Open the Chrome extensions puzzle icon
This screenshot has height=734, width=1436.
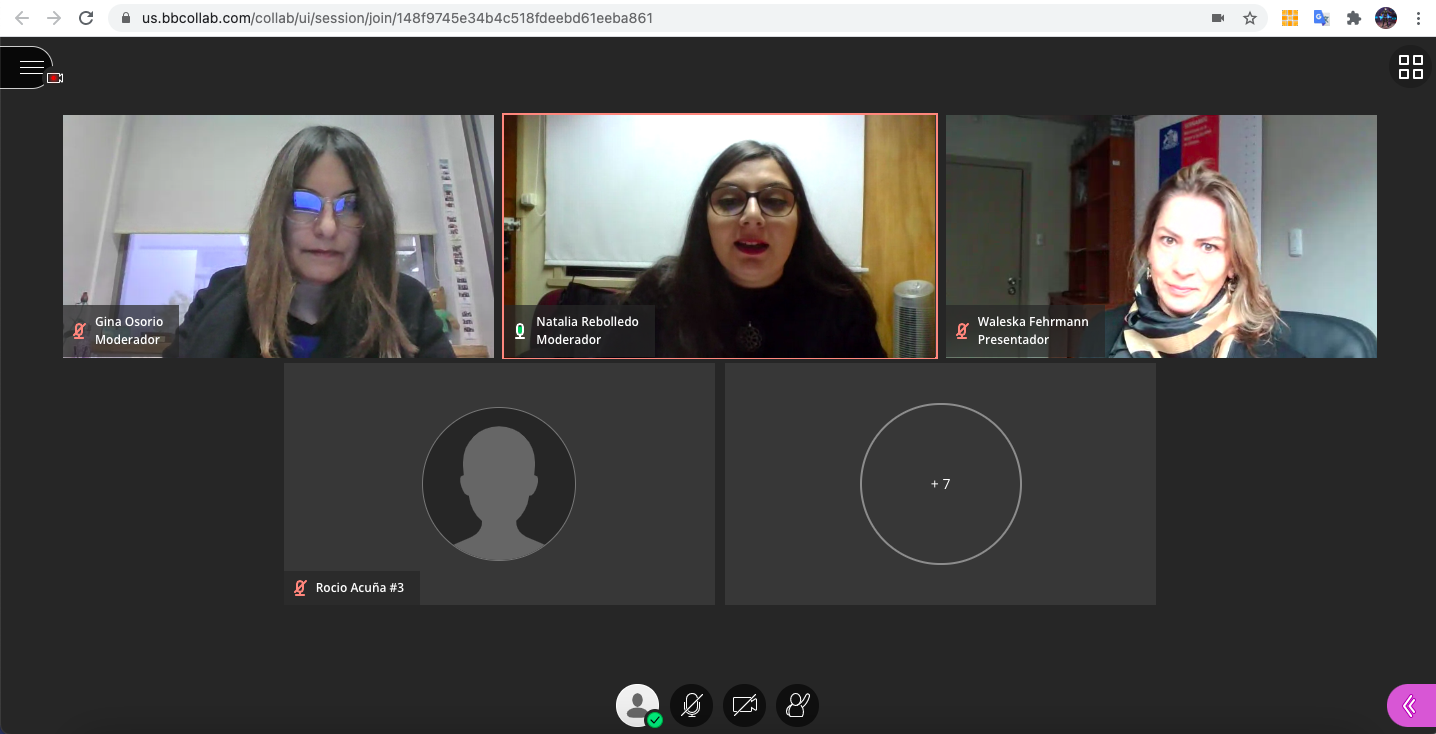(1354, 18)
